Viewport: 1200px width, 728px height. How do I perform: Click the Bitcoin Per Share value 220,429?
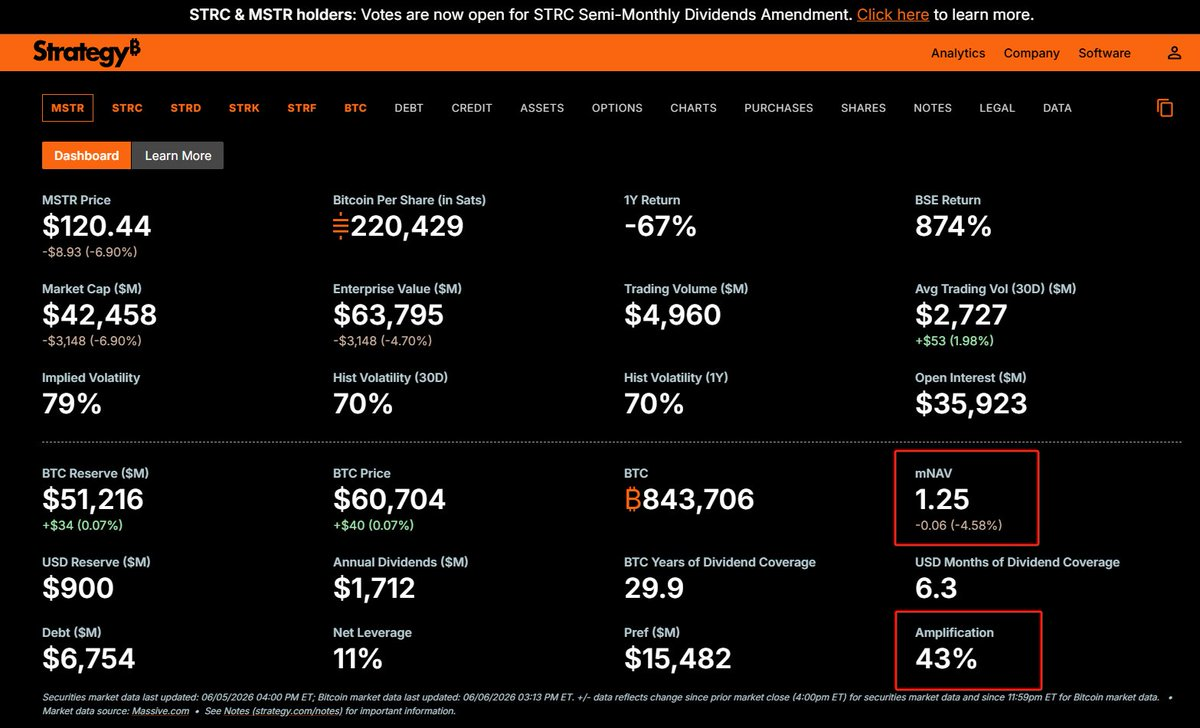click(398, 226)
